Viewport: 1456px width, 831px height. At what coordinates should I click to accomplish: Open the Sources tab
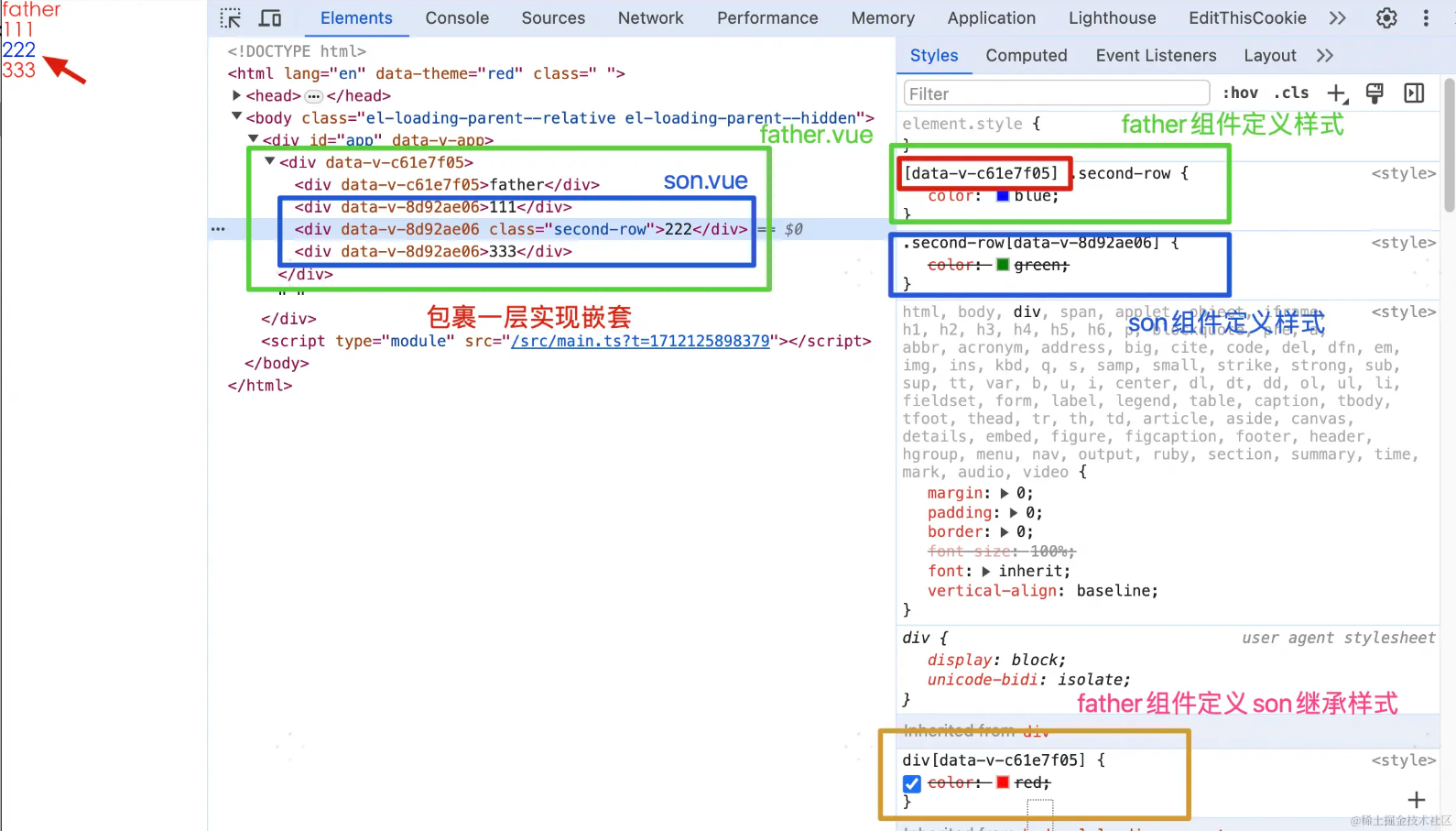click(553, 18)
